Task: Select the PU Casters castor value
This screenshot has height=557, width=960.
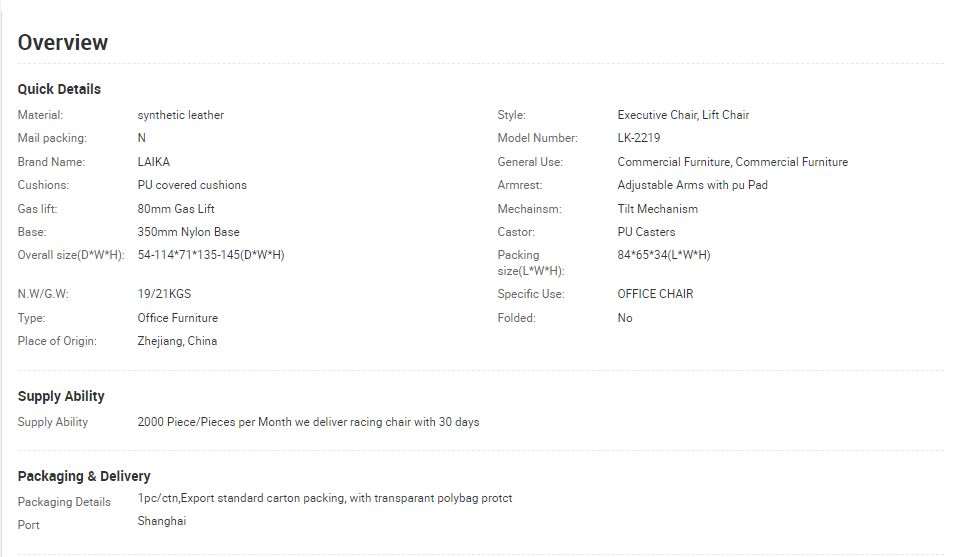Action: [646, 232]
